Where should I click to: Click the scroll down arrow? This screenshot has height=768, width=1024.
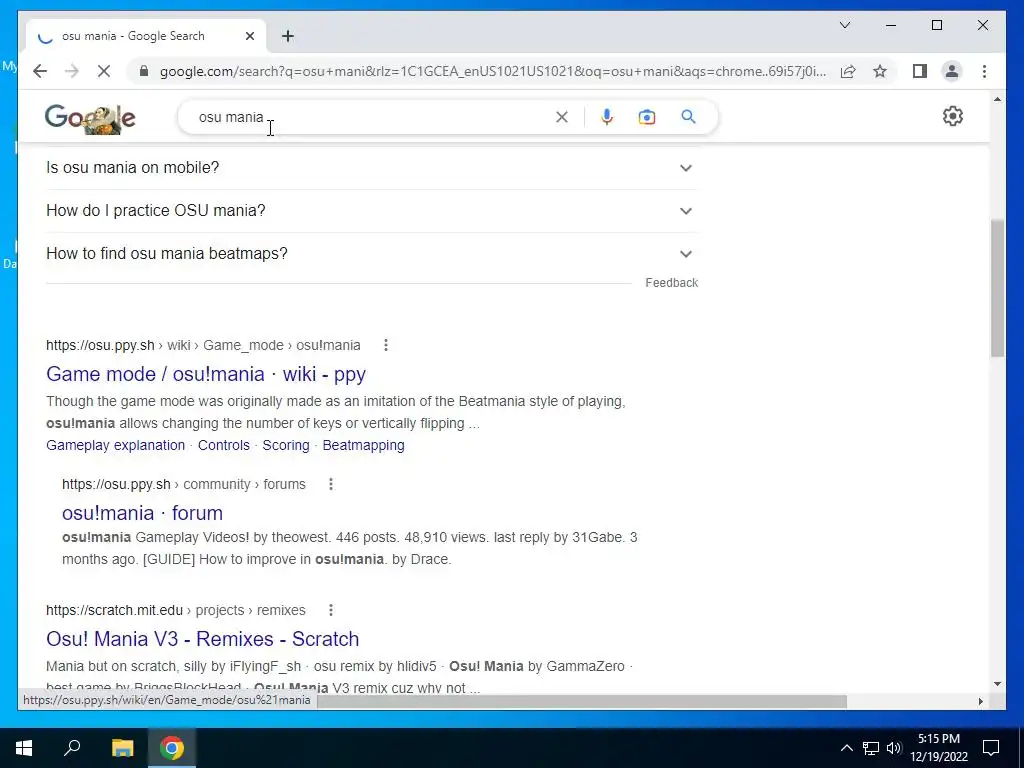997,684
